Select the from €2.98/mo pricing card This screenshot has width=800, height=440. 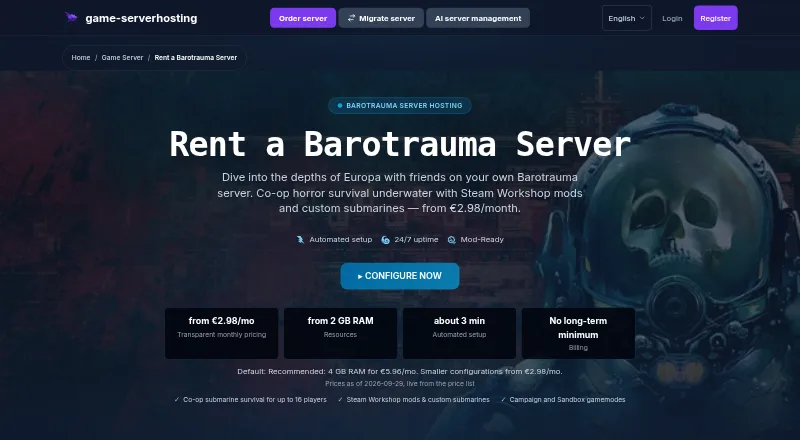coord(221,333)
